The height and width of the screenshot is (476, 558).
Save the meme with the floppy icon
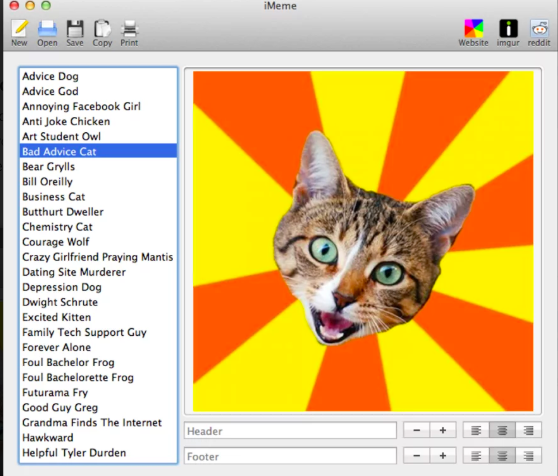(75, 29)
